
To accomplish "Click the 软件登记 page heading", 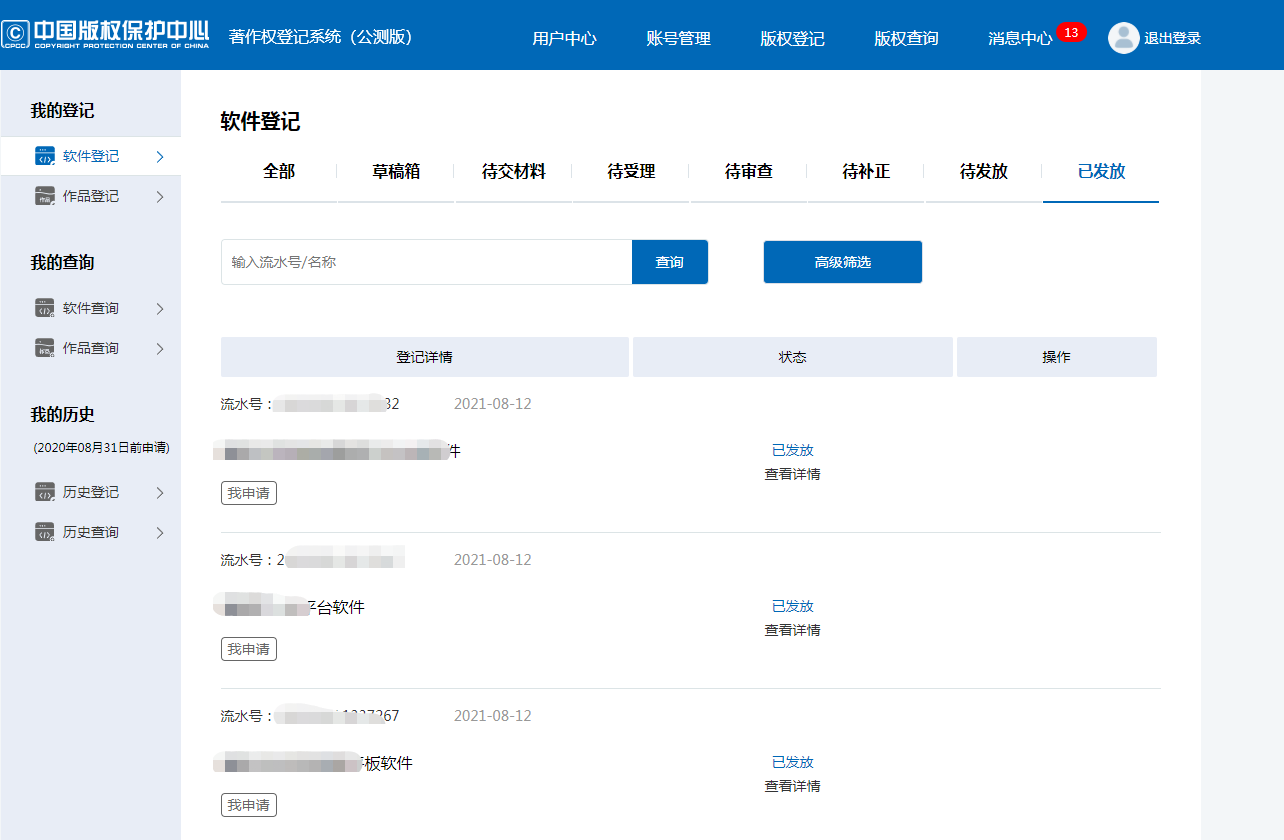I will [260, 122].
